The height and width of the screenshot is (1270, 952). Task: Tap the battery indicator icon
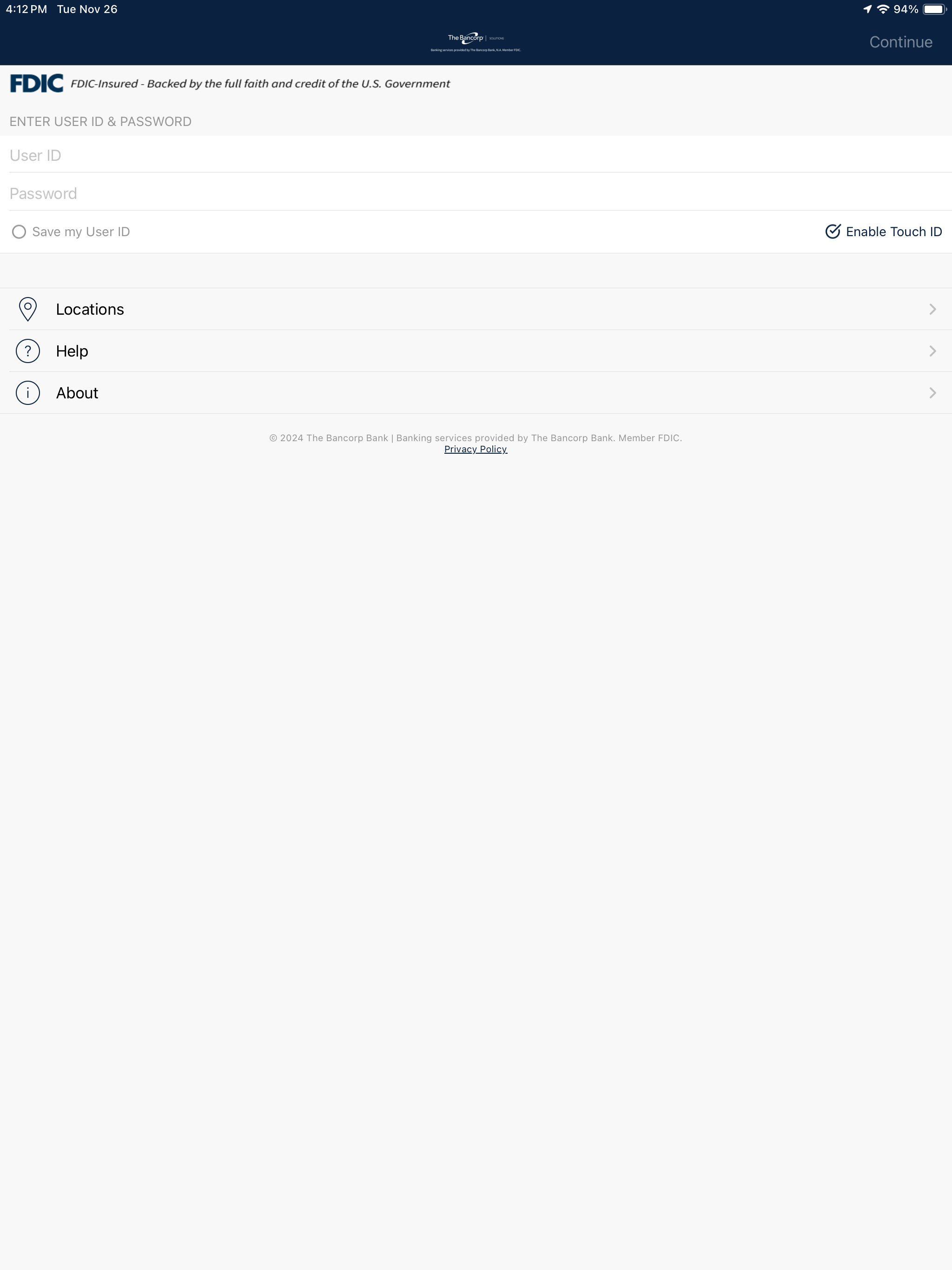(x=934, y=9)
